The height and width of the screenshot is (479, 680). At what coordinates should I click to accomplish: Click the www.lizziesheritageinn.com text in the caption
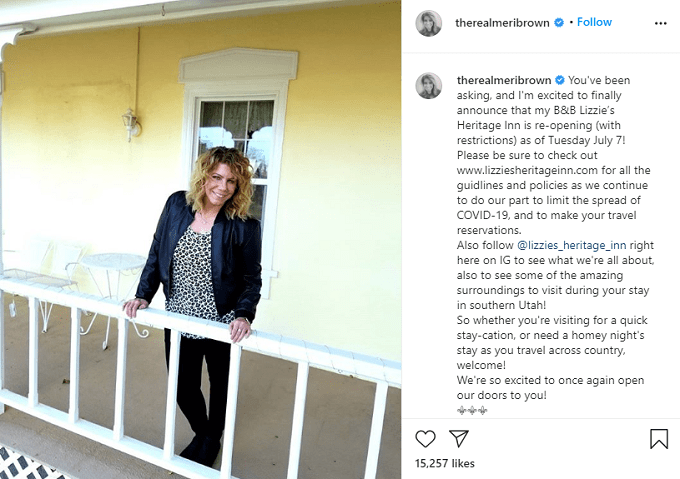coord(527,170)
